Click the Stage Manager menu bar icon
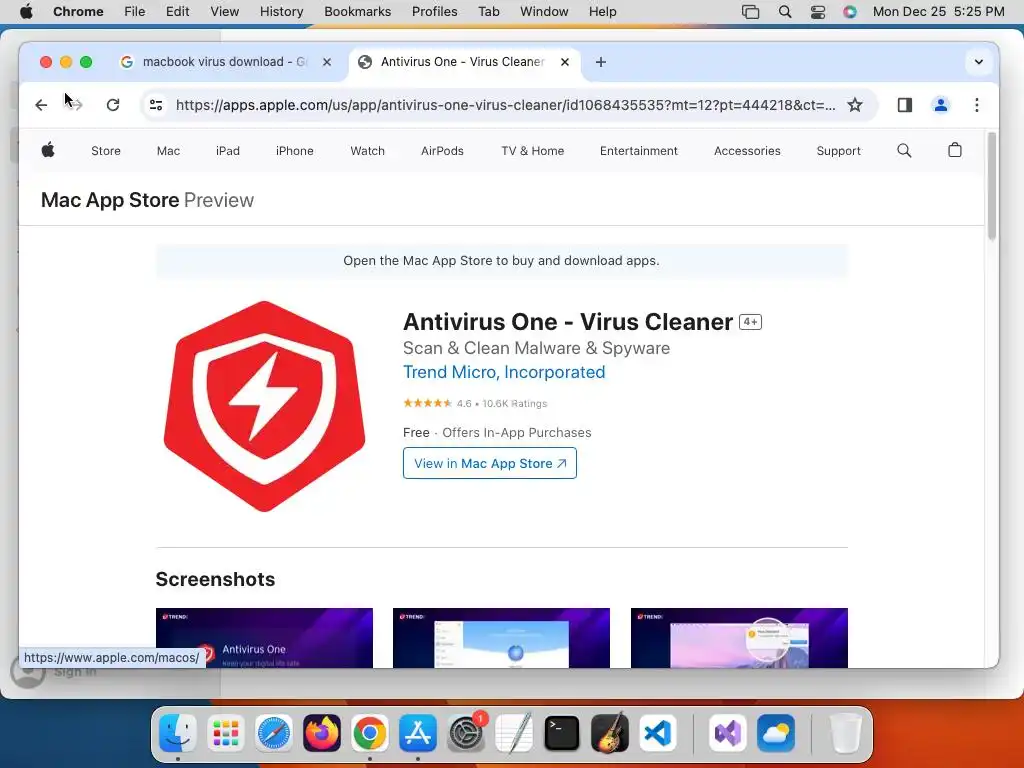This screenshot has width=1024, height=768. coord(750,12)
